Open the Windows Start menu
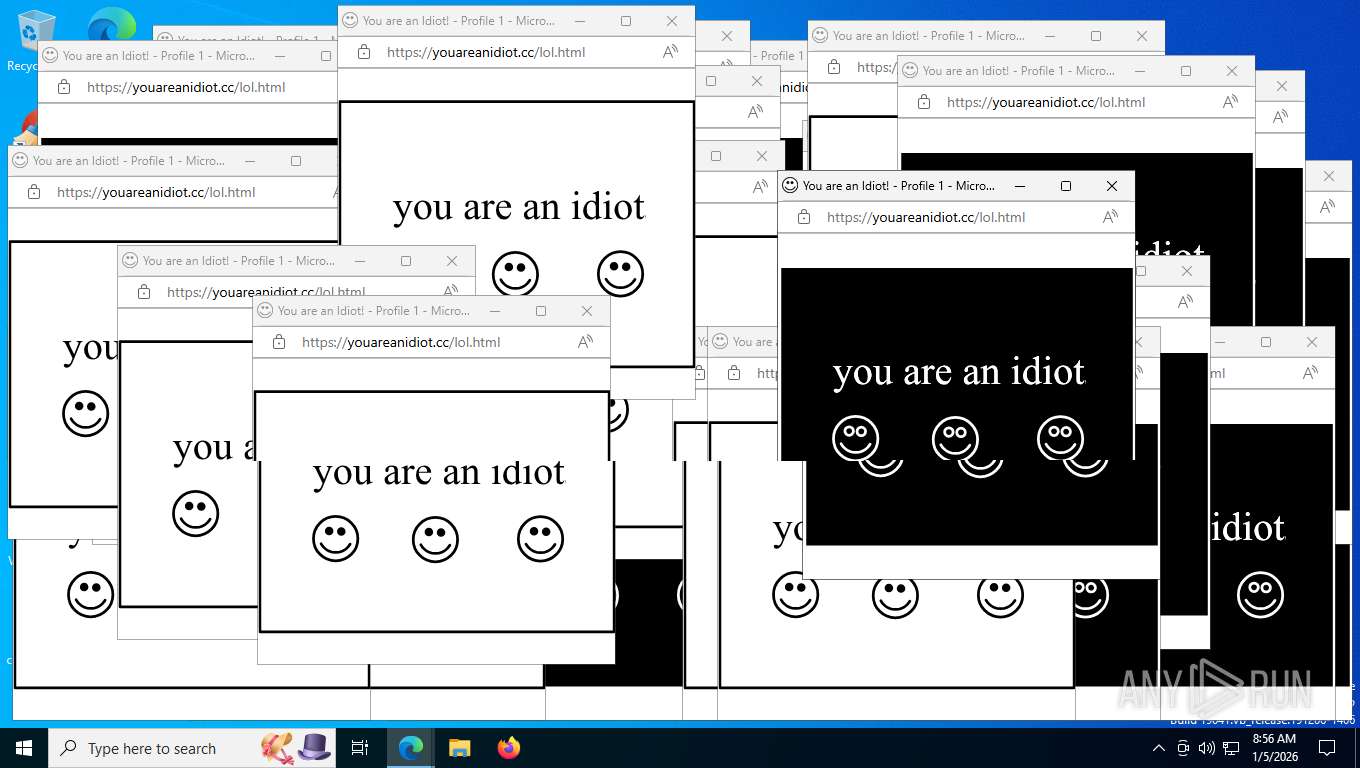This screenshot has height=768, width=1360. pos(24,748)
